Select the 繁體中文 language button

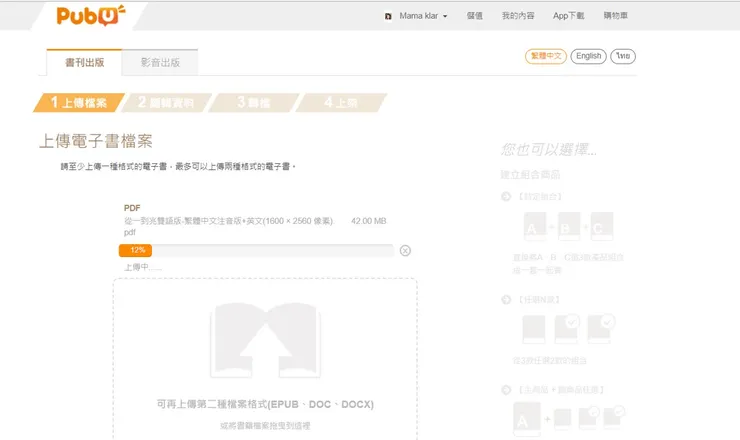(546, 56)
